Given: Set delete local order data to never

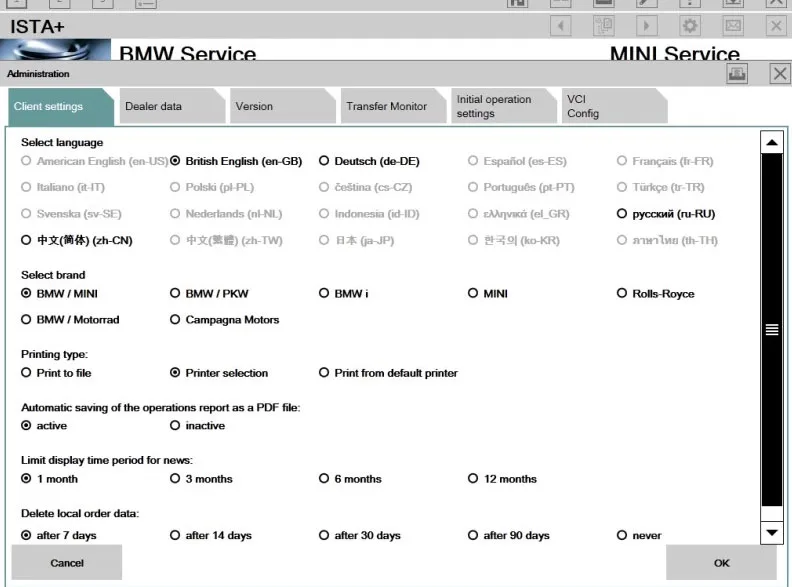Looking at the screenshot, I should [x=639, y=535].
